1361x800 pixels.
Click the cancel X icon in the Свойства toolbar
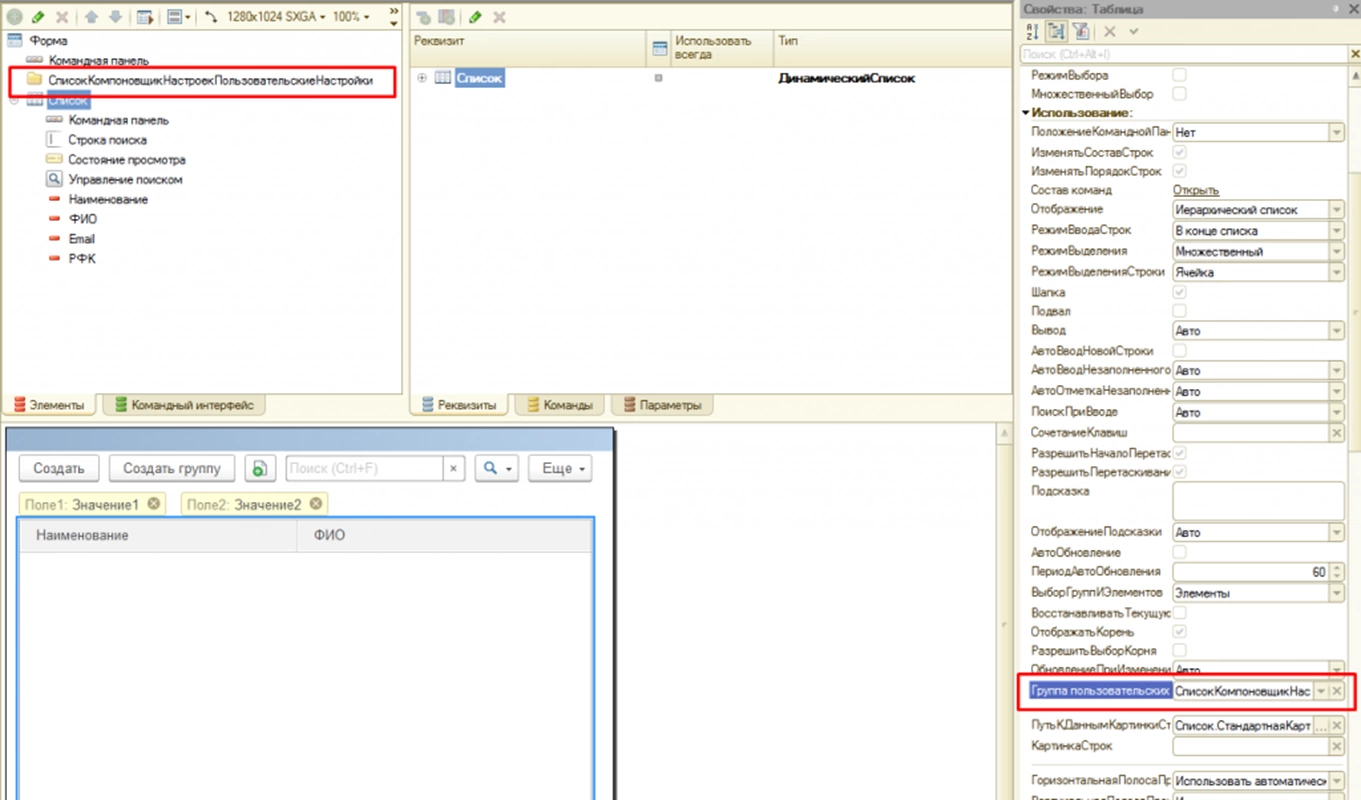[1110, 32]
